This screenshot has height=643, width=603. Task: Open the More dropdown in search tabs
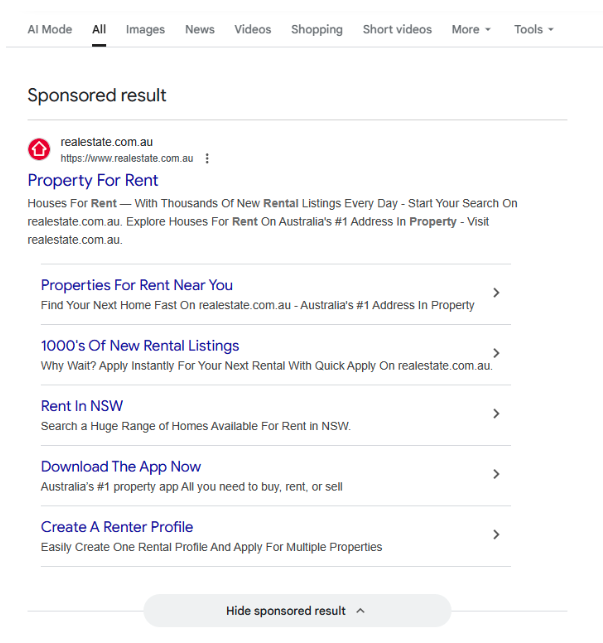(x=471, y=30)
